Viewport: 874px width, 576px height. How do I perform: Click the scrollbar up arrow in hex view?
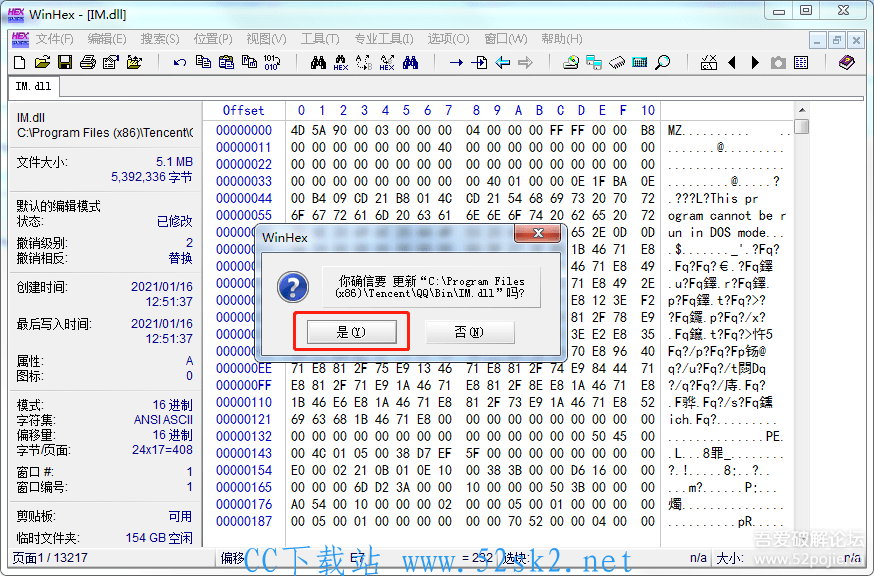(x=802, y=110)
